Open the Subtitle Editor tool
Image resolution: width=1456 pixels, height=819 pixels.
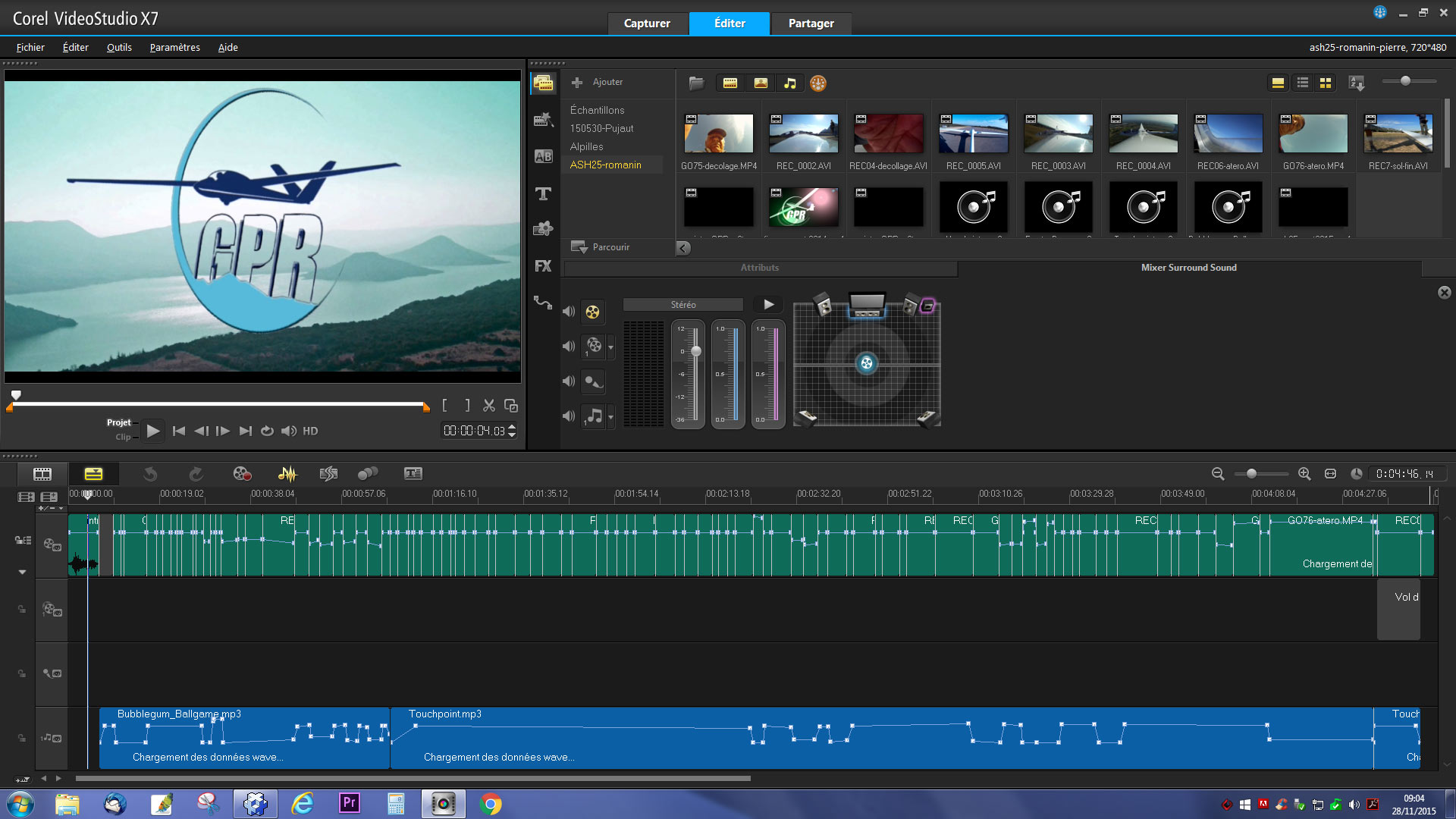pos(413,474)
